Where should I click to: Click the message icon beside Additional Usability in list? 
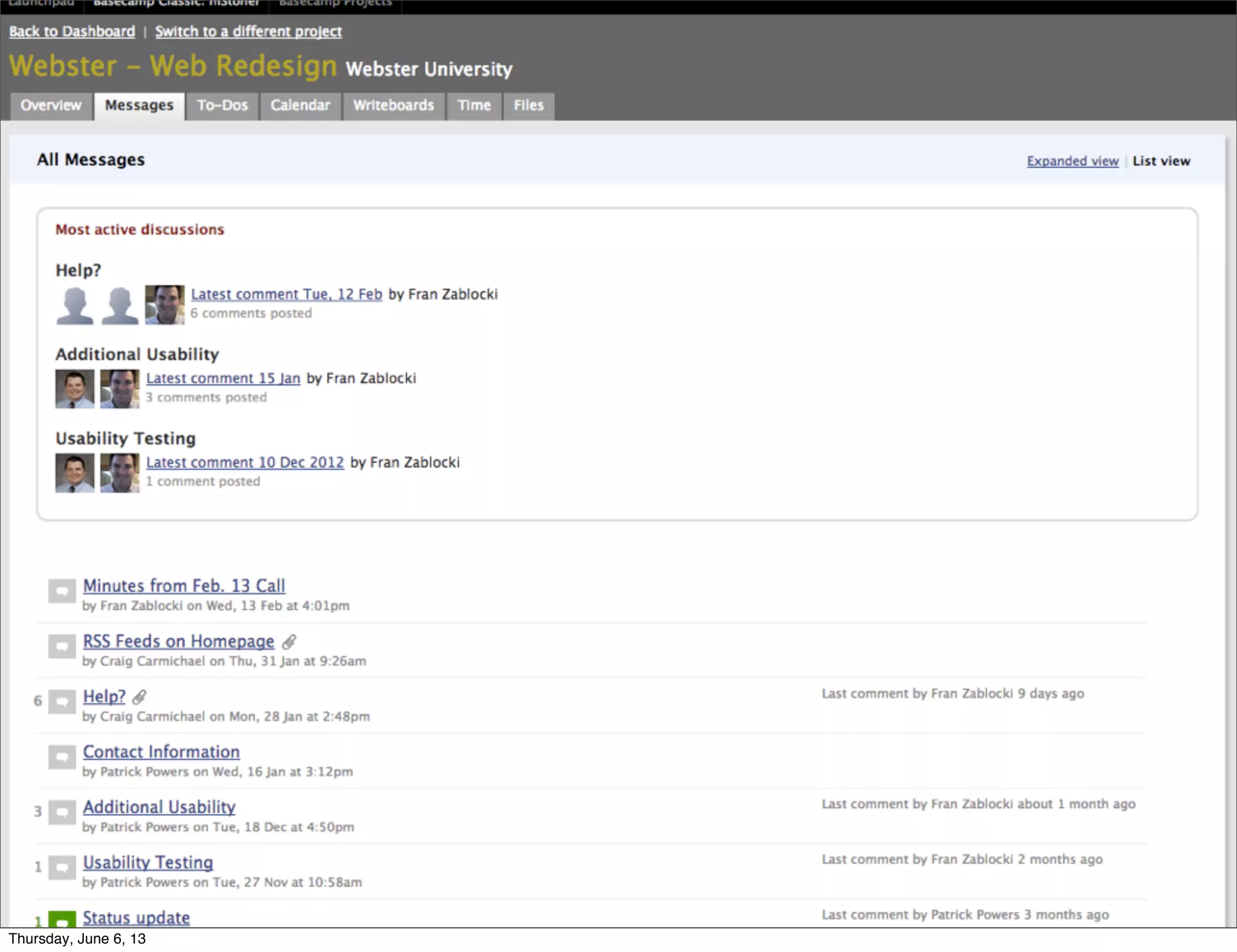(x=62, y=812)
